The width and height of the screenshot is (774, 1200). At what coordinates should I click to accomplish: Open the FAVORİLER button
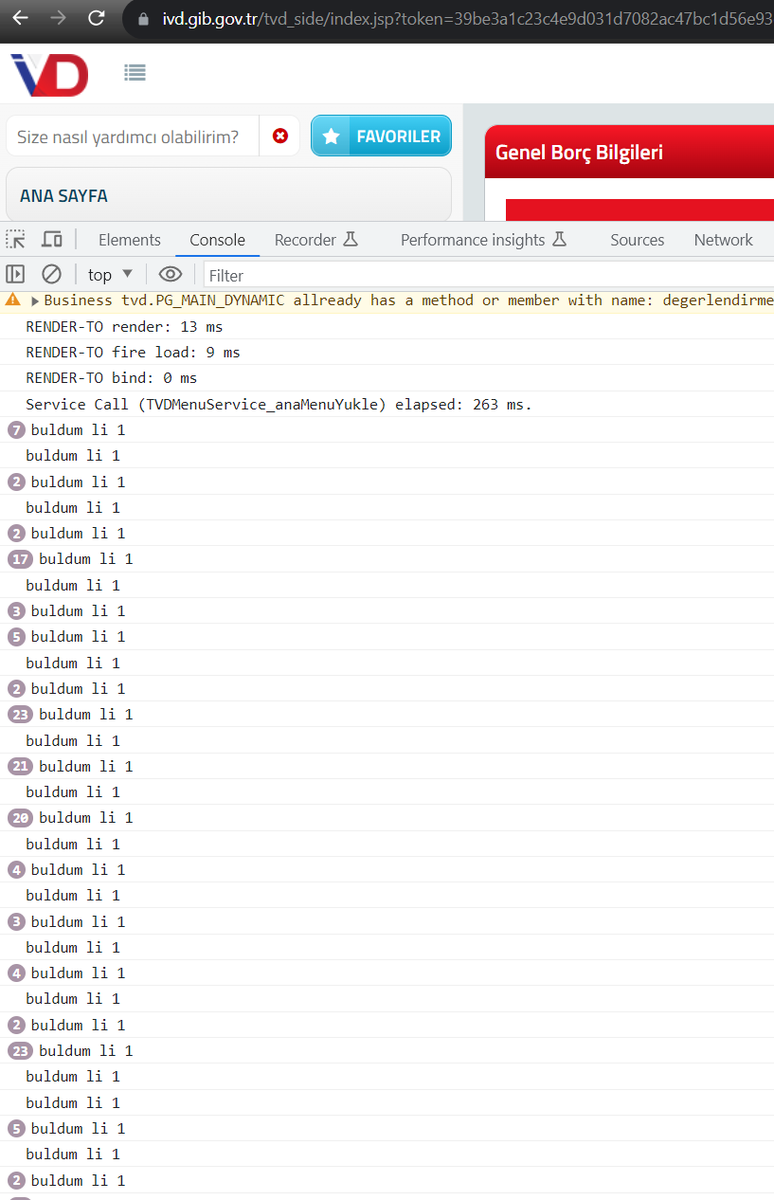click(381, 136)
